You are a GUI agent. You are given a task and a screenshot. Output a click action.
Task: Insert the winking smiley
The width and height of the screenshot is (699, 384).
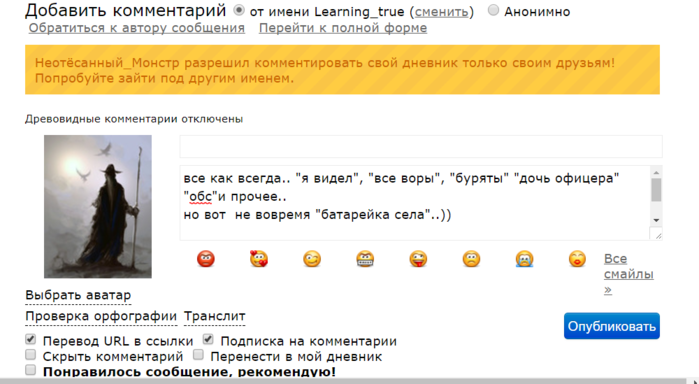(x=312, y=259)
